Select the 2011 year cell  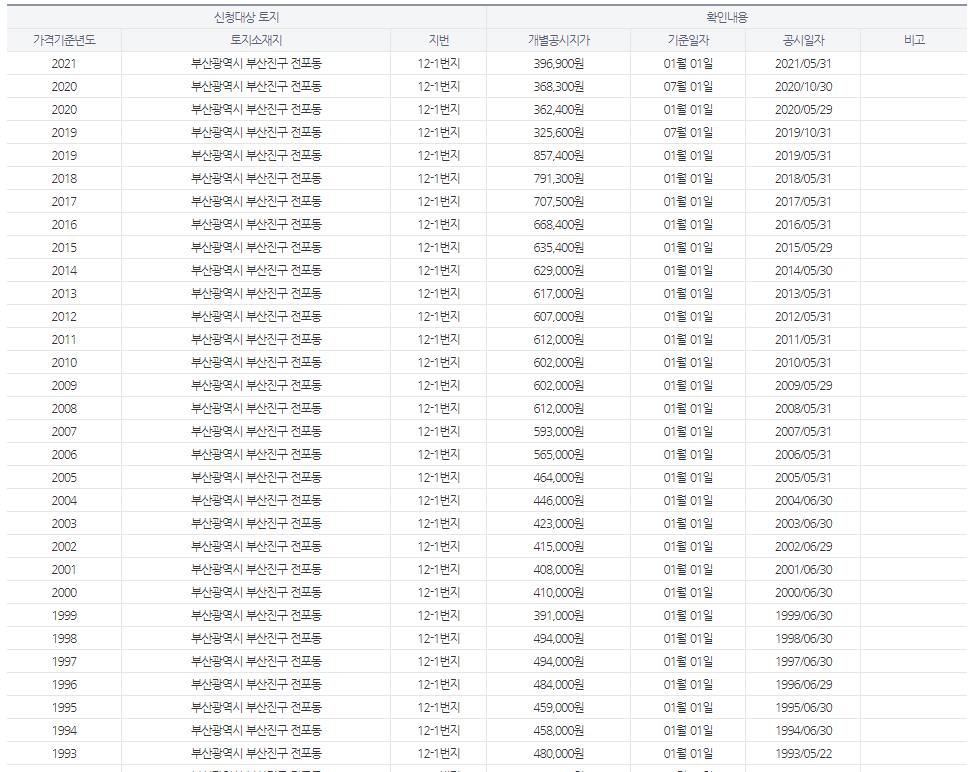click(x=64, y=340)
